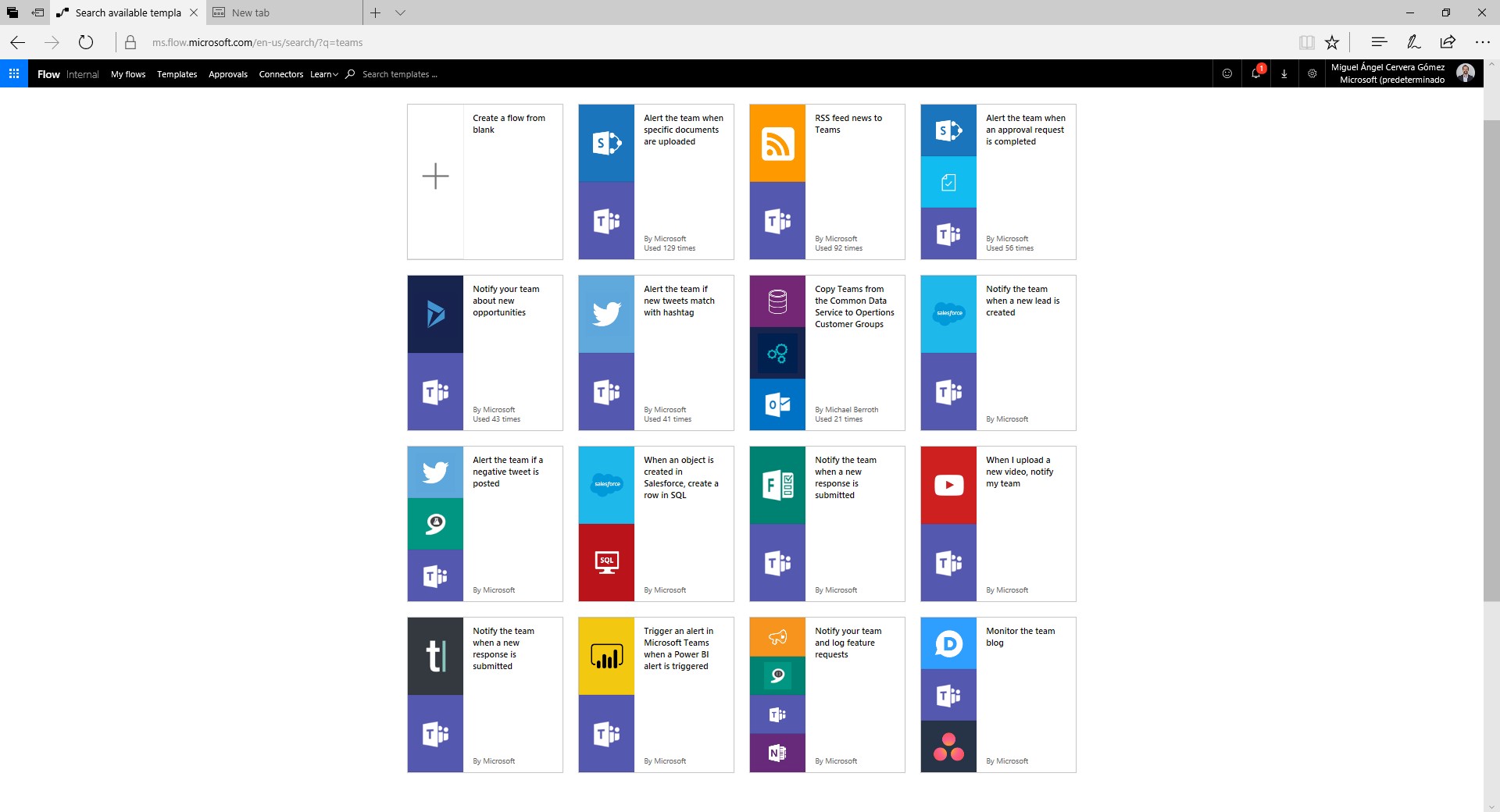Click Salesforce icon on new lead created card
The height and width of the screenshot is (812, 1500).
pos(948,314)
